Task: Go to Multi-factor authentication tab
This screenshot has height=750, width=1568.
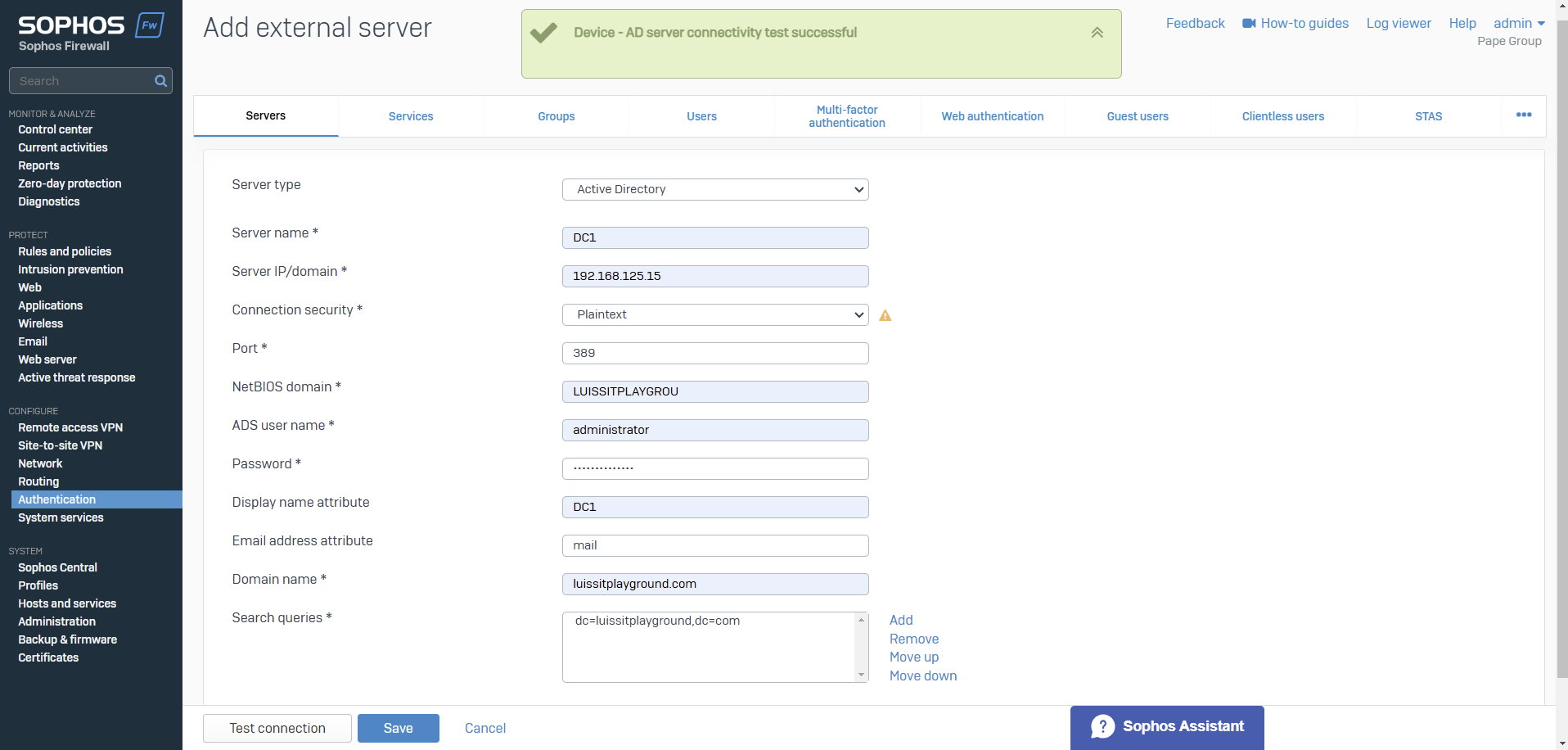Action: (x=847, y=116)
